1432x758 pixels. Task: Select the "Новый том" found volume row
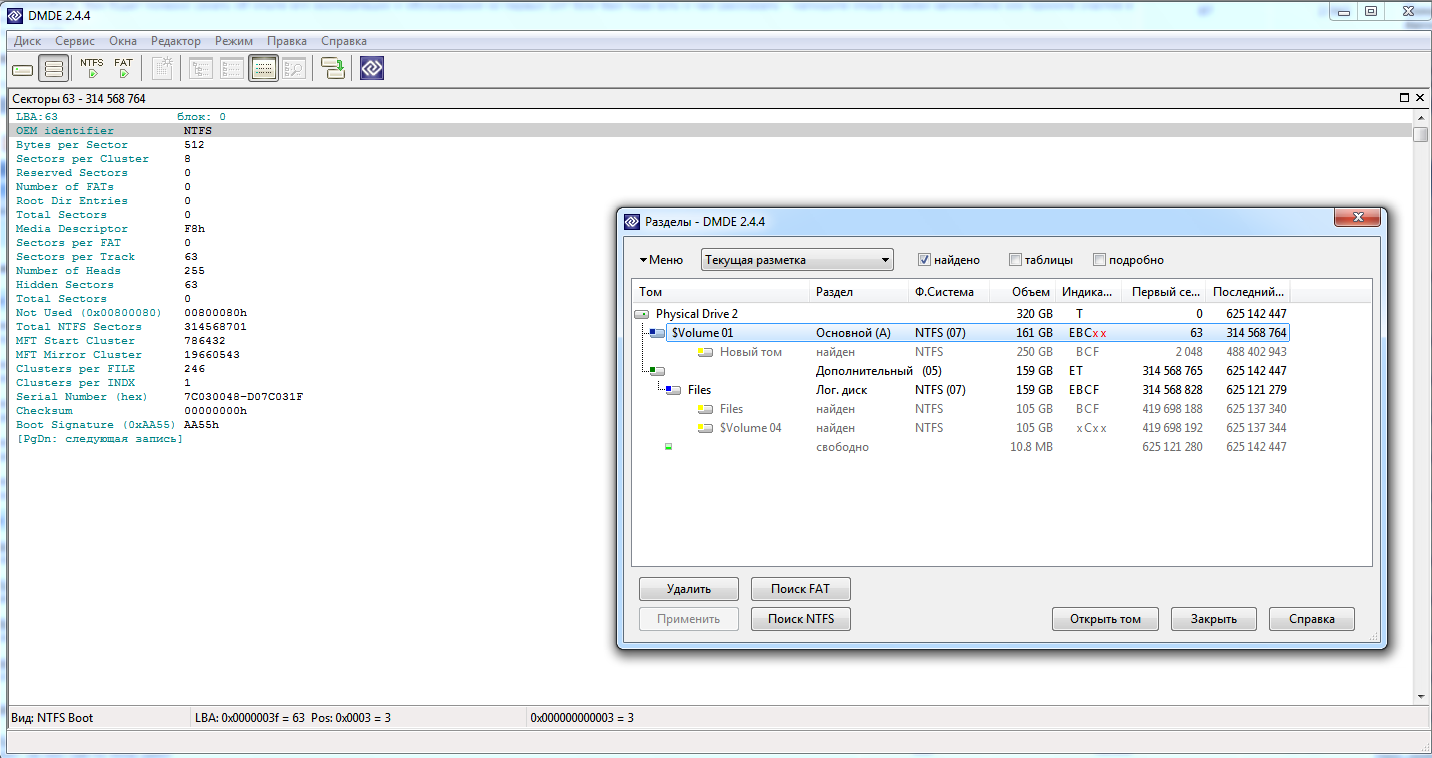pos(751,352)
